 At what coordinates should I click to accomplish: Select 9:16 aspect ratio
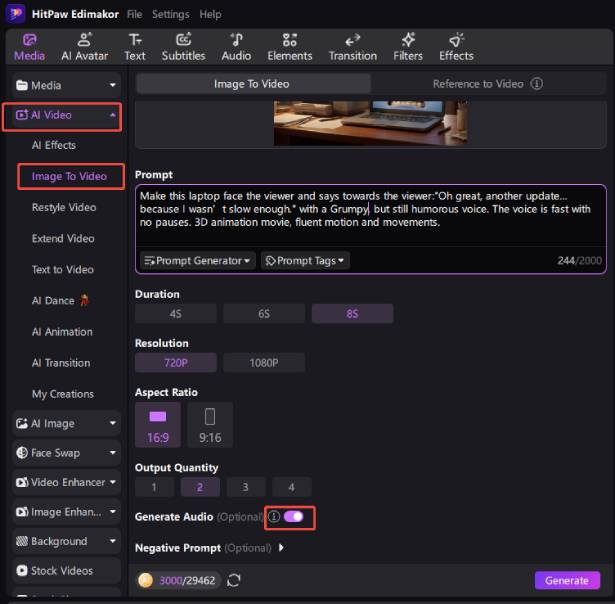pos(210,425)
